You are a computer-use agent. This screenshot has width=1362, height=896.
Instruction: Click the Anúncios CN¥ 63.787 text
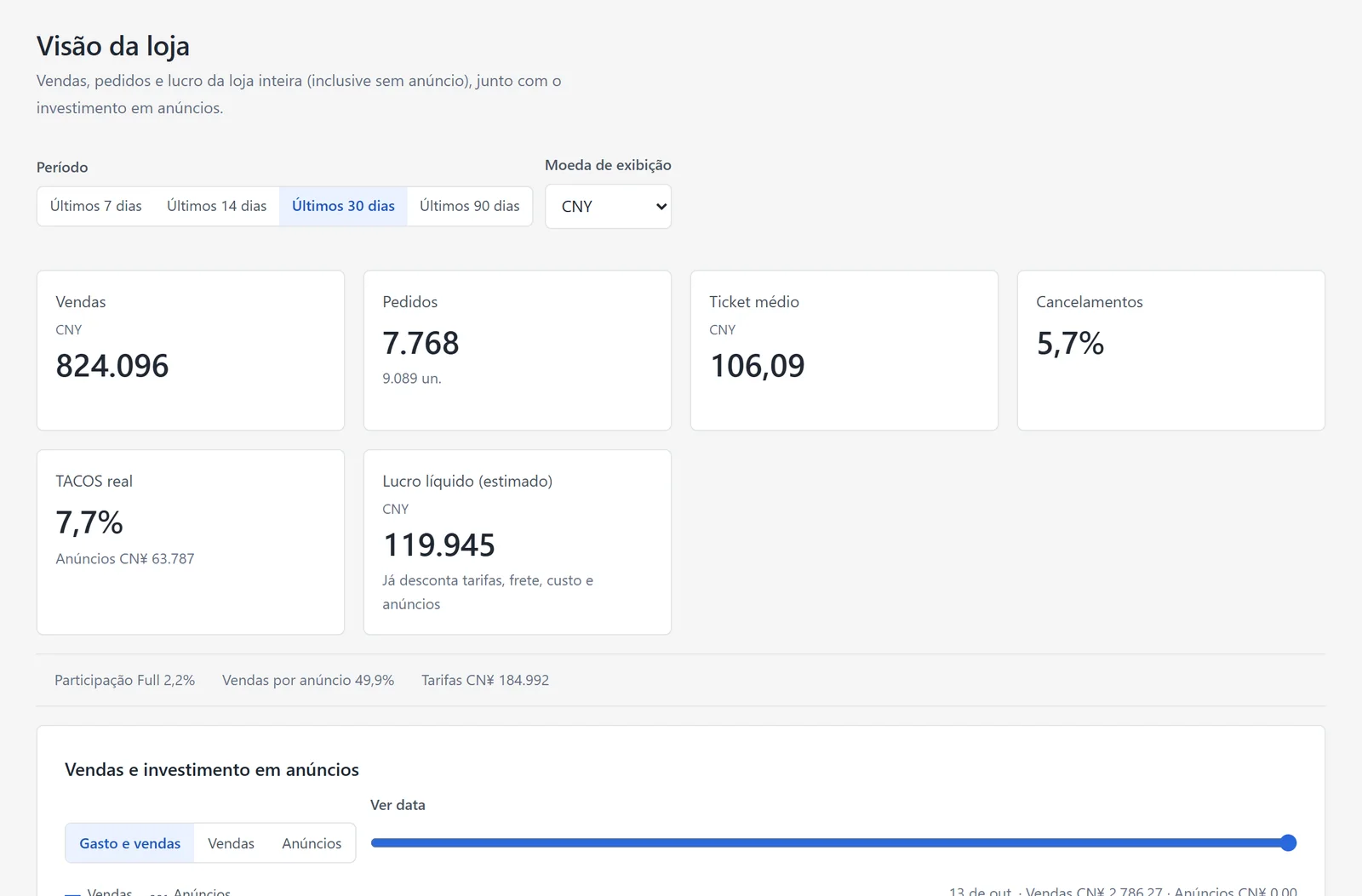125,559
